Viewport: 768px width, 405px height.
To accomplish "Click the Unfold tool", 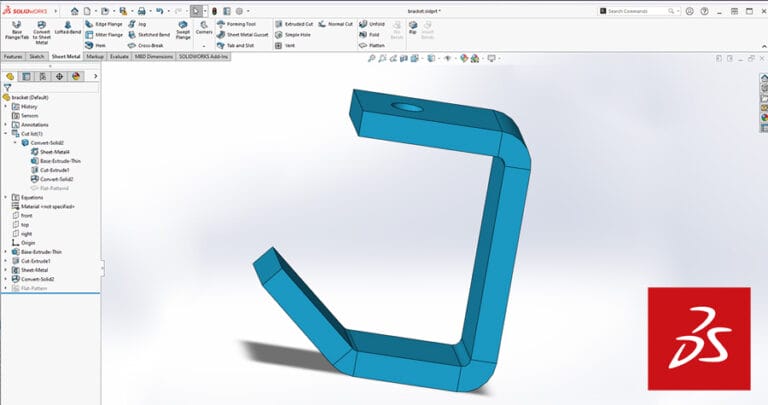I will pos(371,22).
